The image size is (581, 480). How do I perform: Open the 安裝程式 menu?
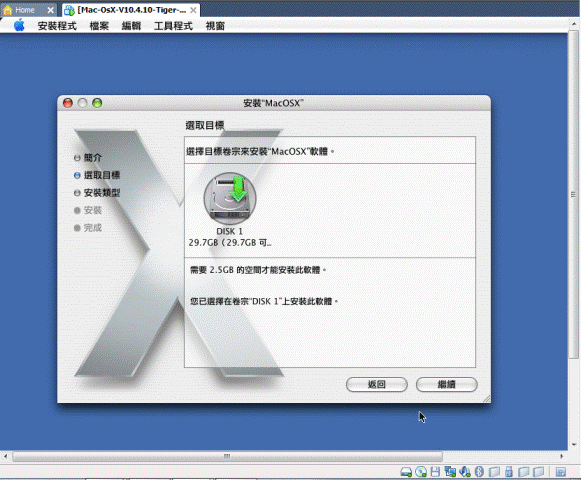[57, 26]
